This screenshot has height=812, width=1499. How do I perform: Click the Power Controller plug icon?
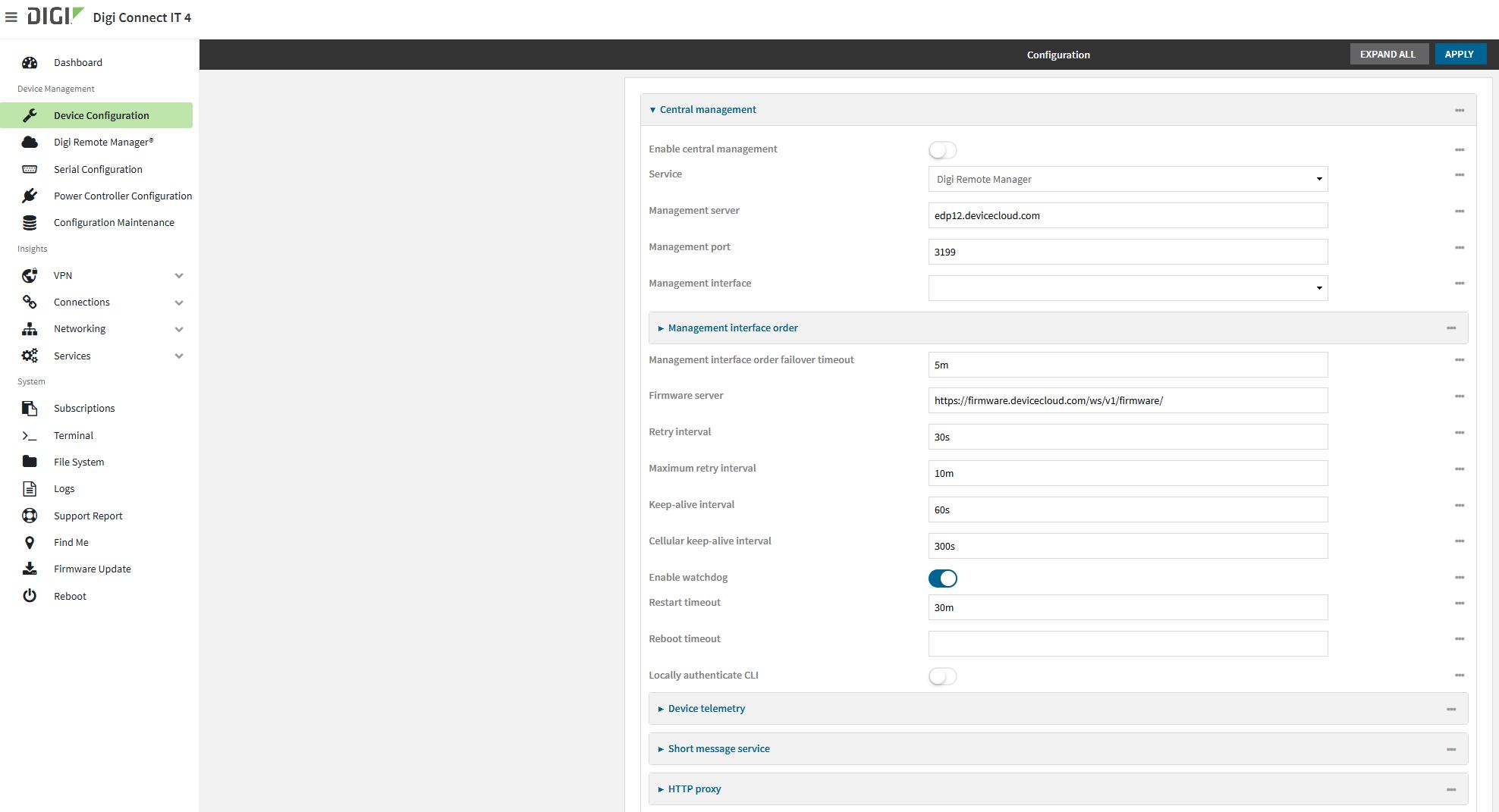click(30, 196)
